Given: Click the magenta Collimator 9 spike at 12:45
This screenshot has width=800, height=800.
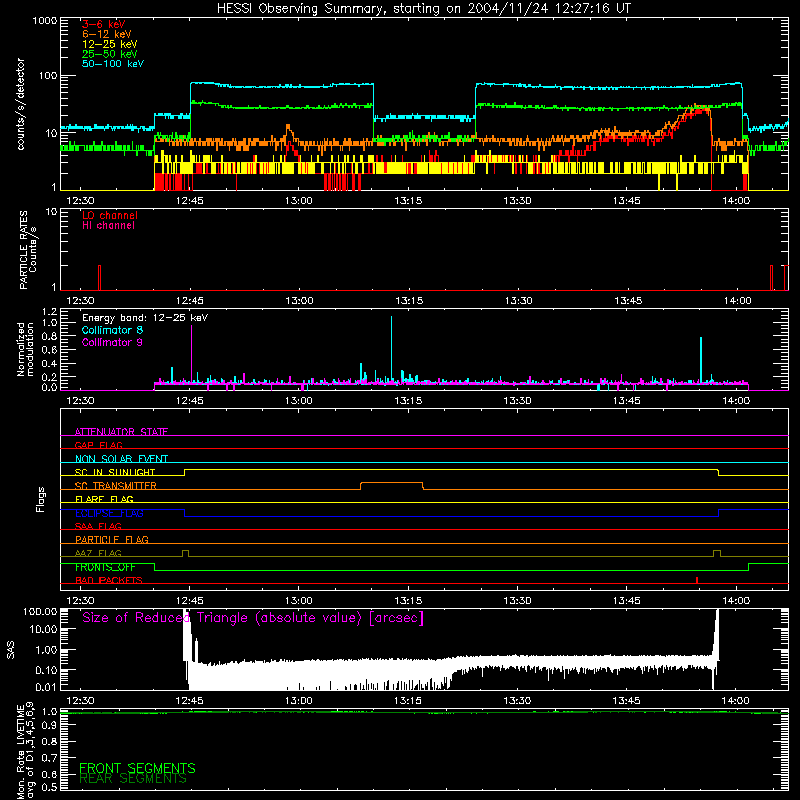Looking at the screenshot, I should [191, 354].
